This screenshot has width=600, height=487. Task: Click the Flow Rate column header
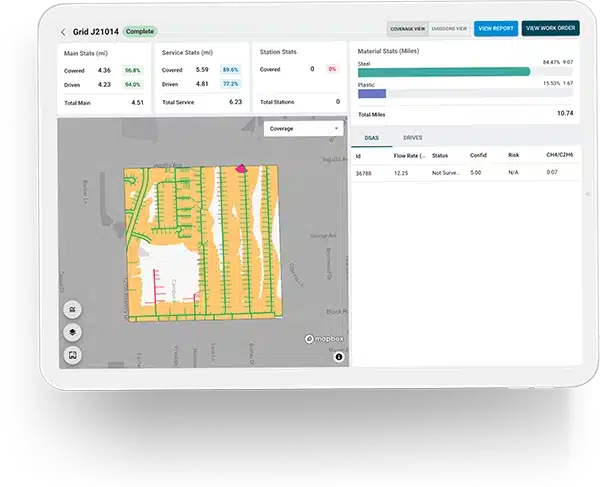(408, 156)
